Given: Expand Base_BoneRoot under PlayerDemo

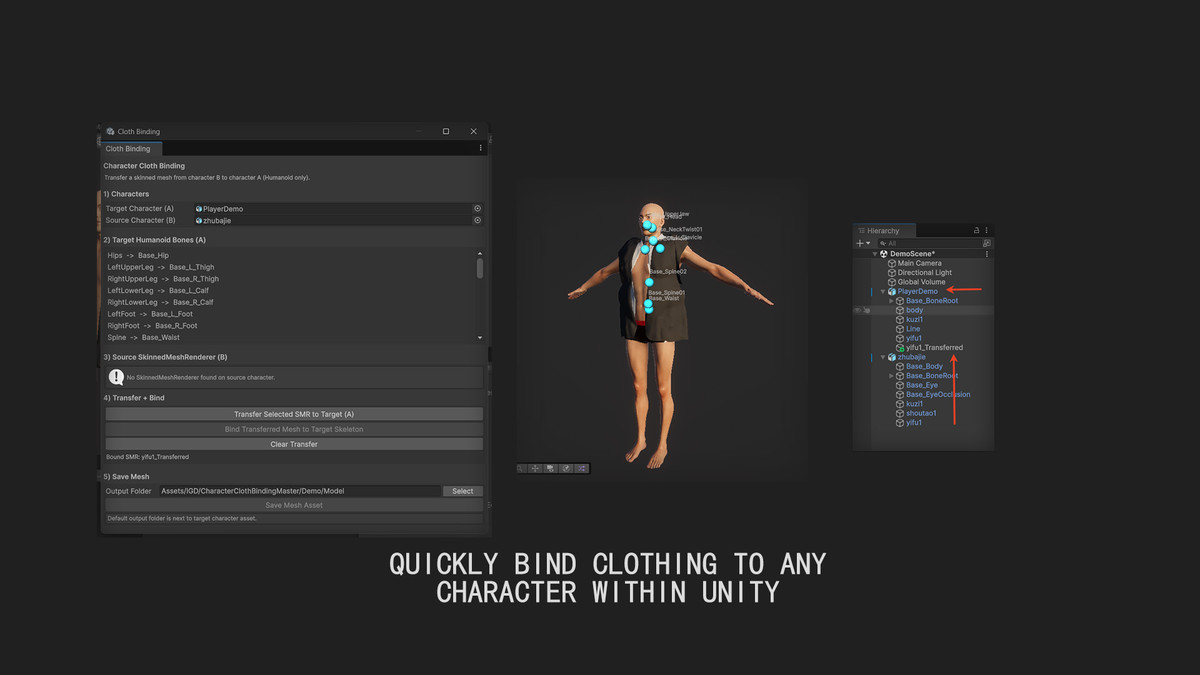Looking at the screenshot, I should point(891,301).
